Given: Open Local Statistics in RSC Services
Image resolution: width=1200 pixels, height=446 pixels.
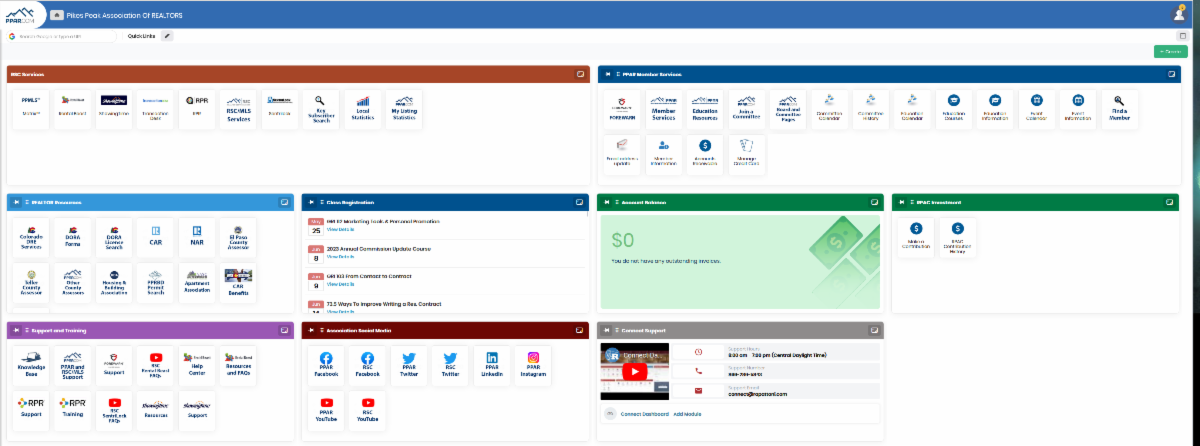Looking at the screenshot, I should [362, 109].
